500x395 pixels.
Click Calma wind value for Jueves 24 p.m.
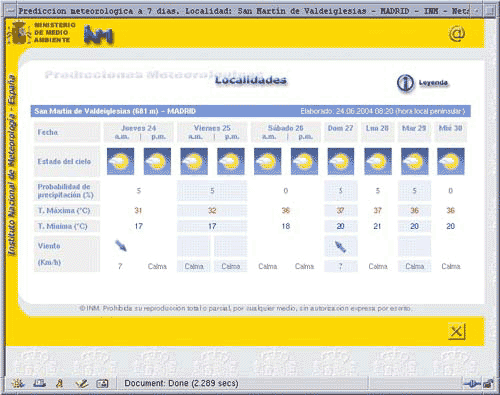tap(157, 266)
